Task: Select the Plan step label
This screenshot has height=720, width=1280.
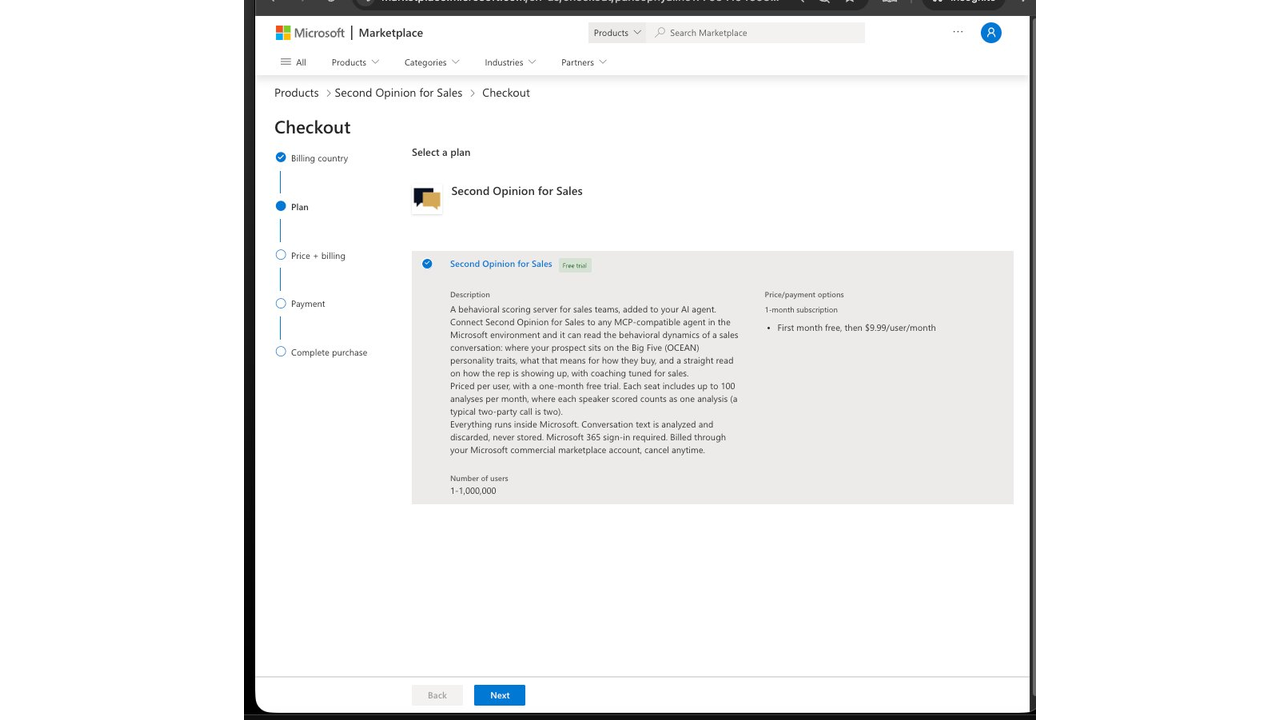Action: [x=300, y=207]
